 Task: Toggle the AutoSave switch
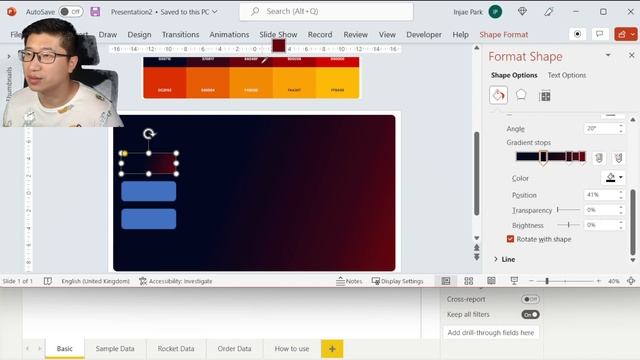coord(71,11)
